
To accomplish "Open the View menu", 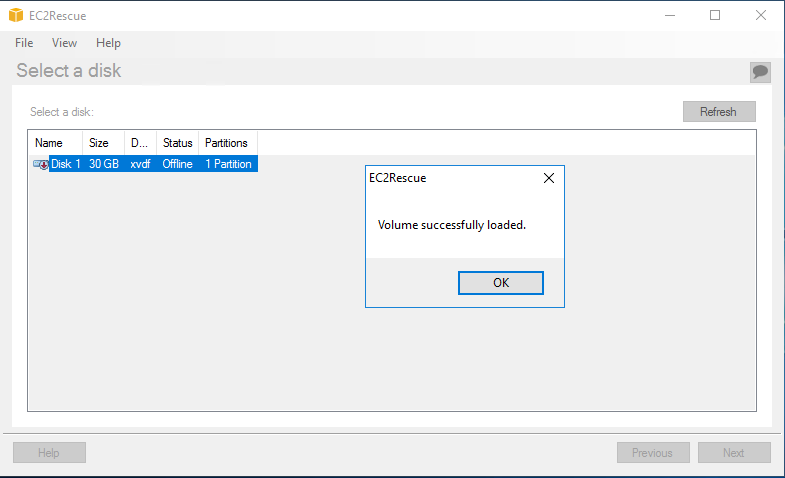I will (x=65, y=43).
